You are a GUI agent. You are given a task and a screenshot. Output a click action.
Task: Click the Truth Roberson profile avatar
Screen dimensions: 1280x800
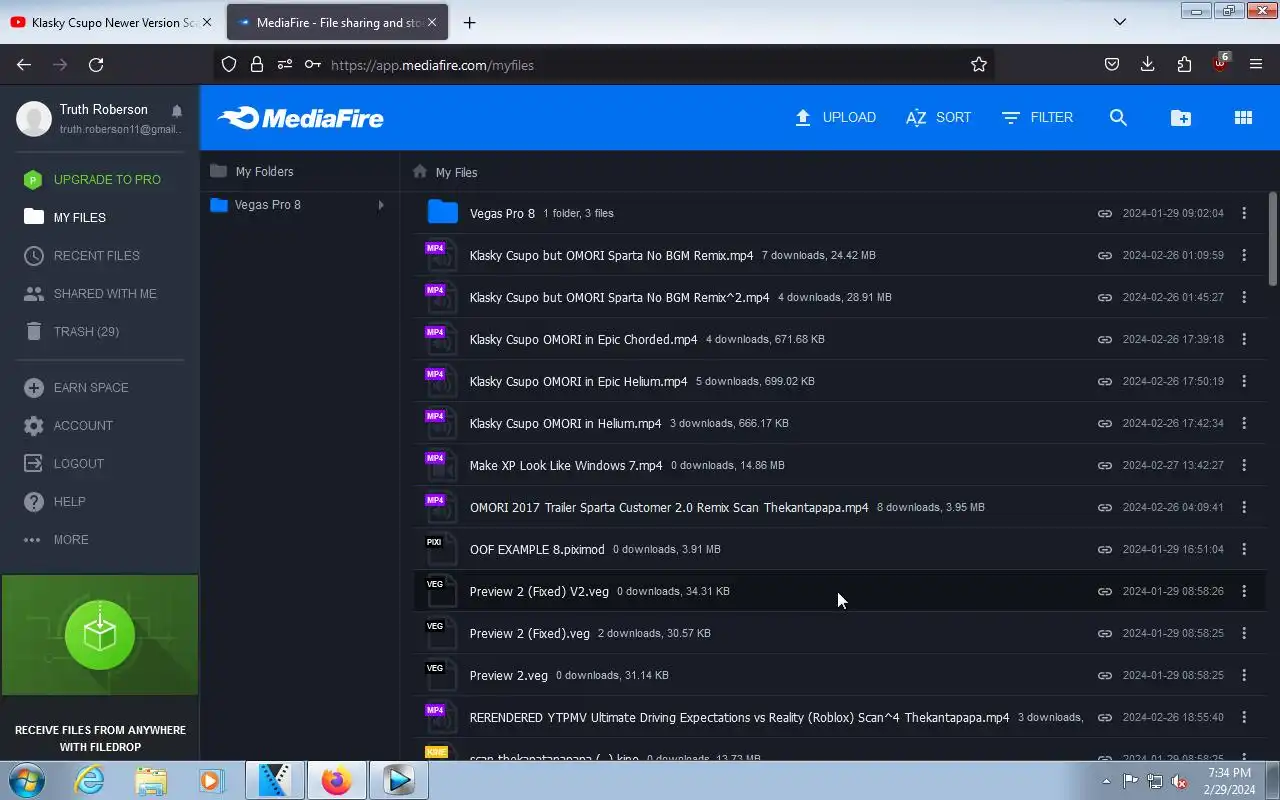(34, 119)
